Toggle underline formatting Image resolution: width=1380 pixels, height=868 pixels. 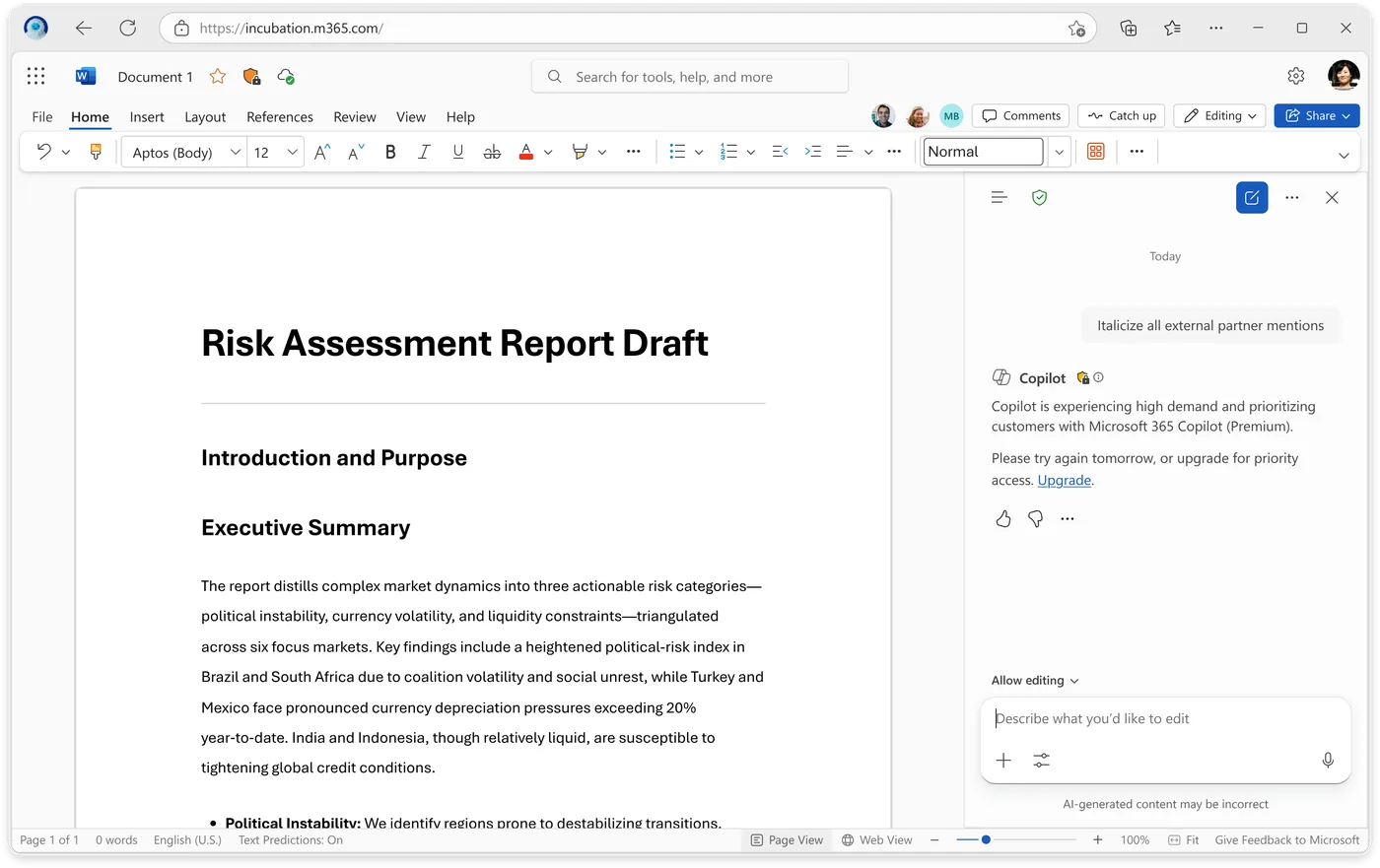click(457, 152)
